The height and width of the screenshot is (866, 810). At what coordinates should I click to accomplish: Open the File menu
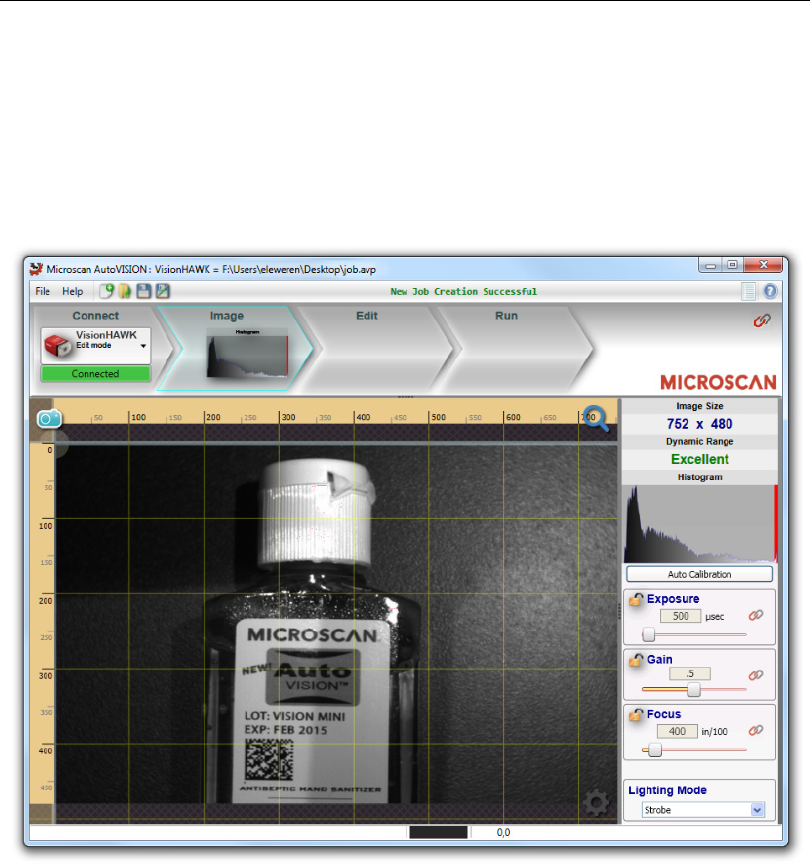click(43, 291)
